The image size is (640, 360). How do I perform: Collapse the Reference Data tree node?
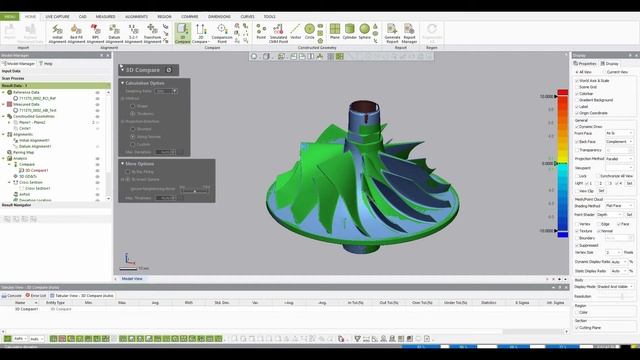4,93
